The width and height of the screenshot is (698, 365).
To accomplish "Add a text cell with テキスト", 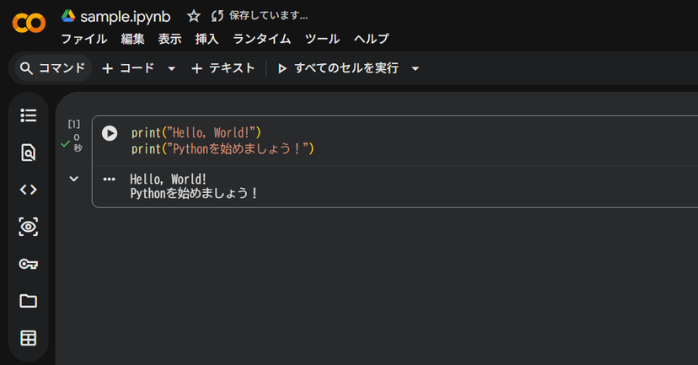I will tap(223, 68).
